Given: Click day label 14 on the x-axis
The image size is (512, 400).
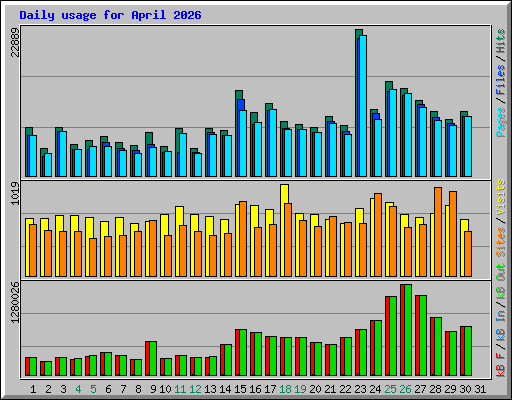Looking at the screenshot, I should [x=225, y=389].
